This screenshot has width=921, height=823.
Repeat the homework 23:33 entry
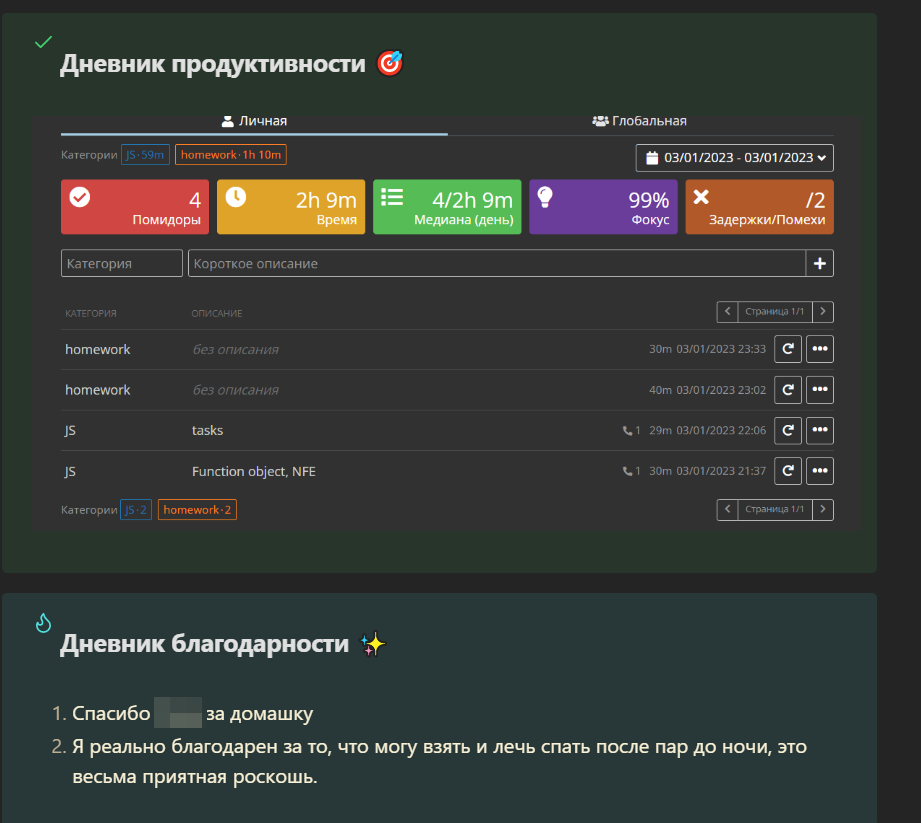[788, 349]
